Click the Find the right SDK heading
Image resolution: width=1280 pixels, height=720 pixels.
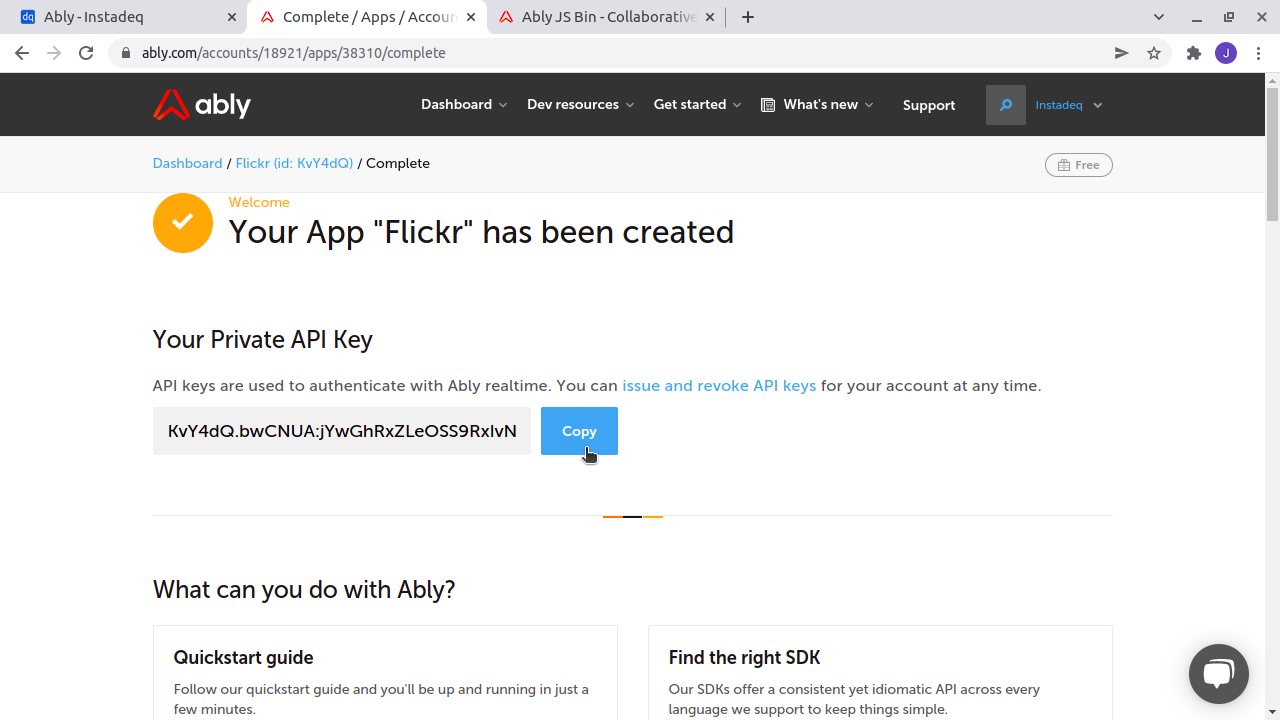pyautogui.click(x=745, y=657)
